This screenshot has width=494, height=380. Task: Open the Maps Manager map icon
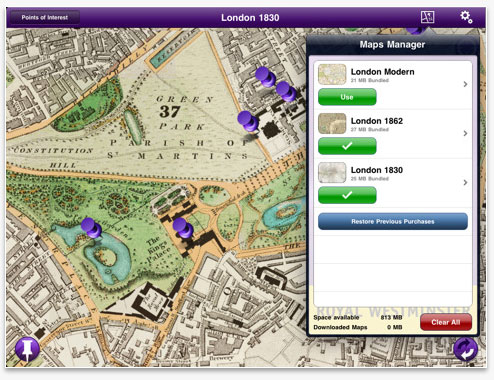(427, 17)
